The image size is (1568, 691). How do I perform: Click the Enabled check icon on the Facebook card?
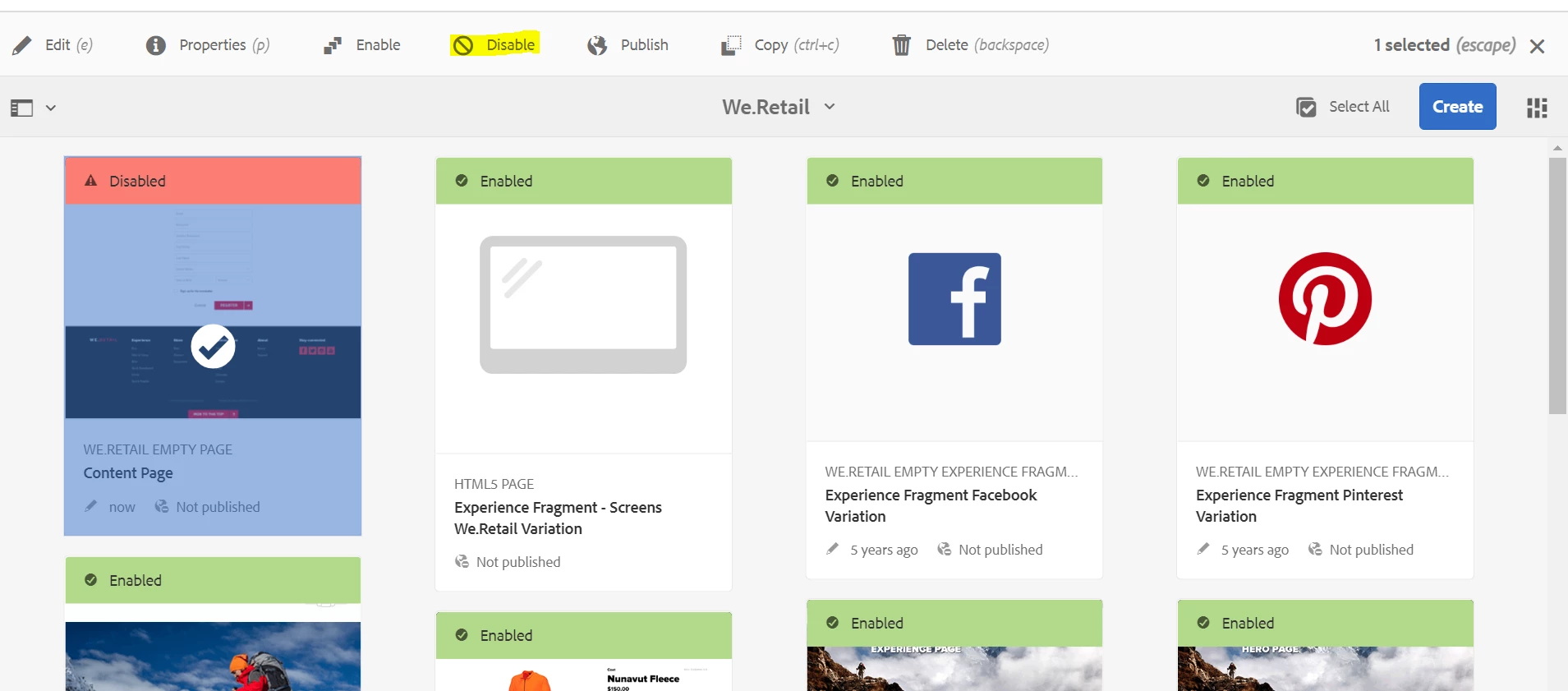(832, 181)
